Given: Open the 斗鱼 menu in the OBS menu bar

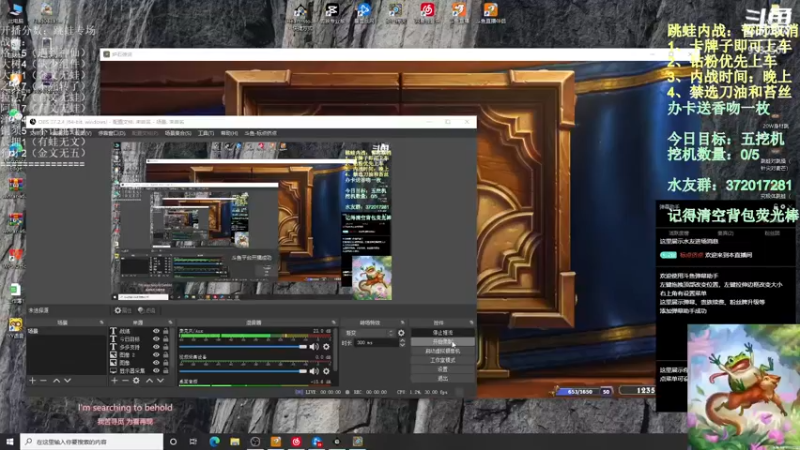Looking at the screenshot, I should click(261, 133).
